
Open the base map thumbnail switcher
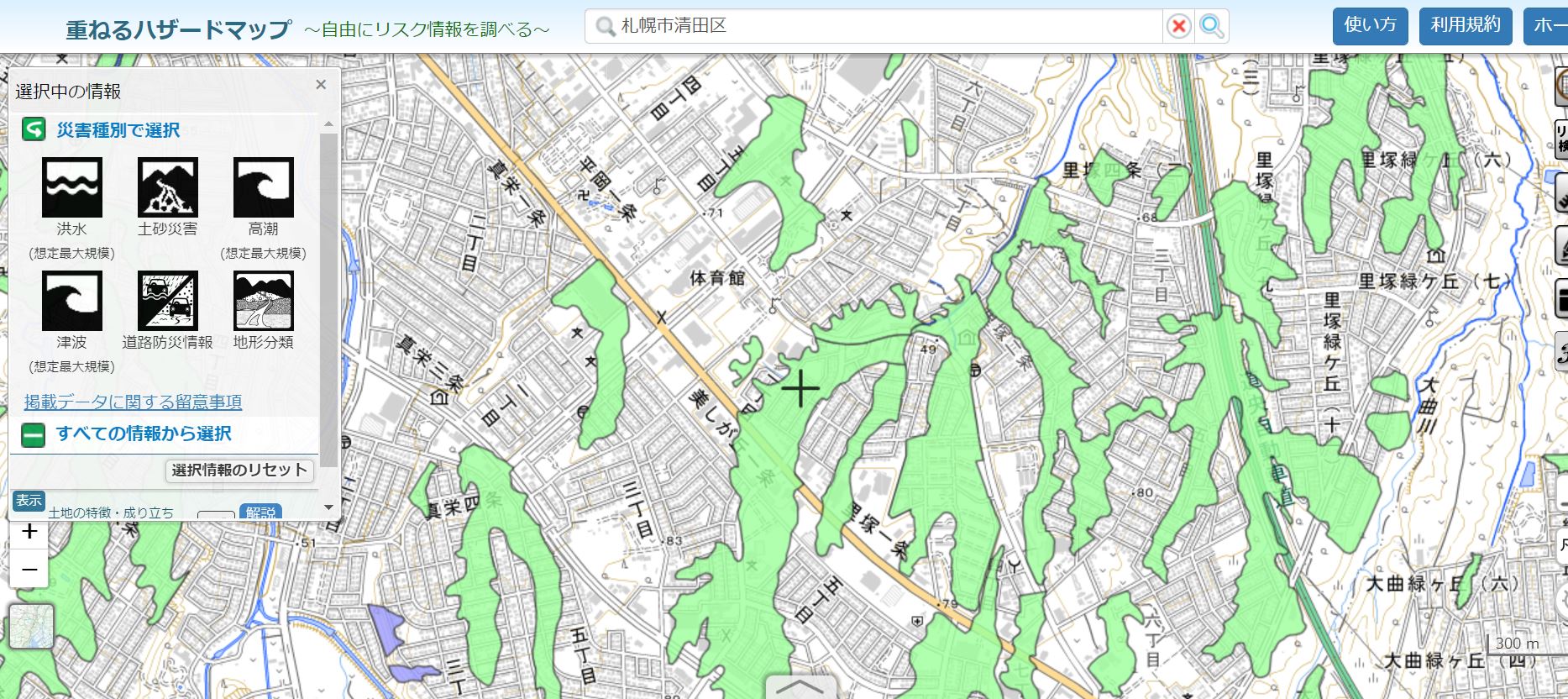pyautogui.click(x=32, y=626)
